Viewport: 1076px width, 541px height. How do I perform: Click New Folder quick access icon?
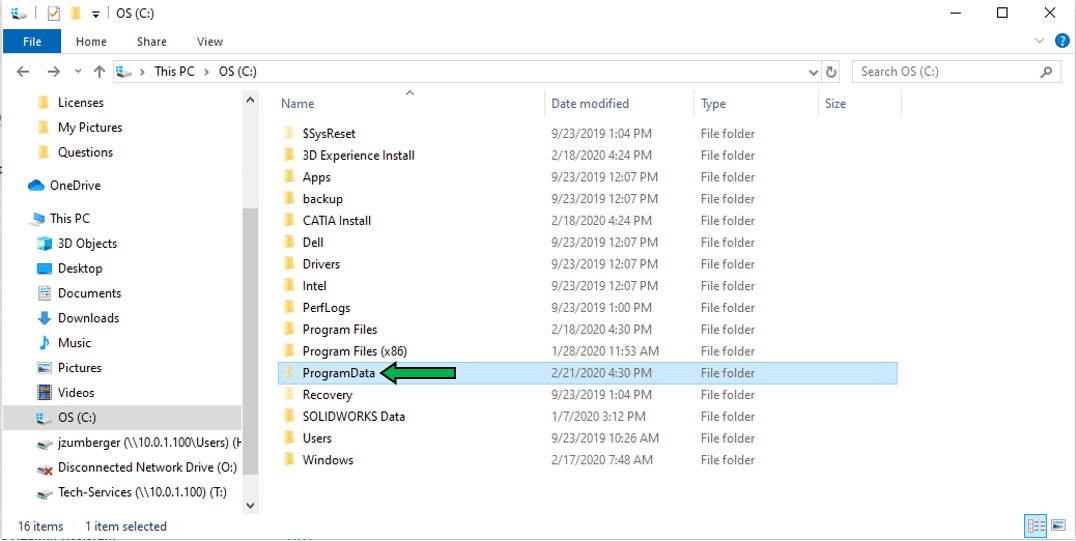tap(76, 13)
